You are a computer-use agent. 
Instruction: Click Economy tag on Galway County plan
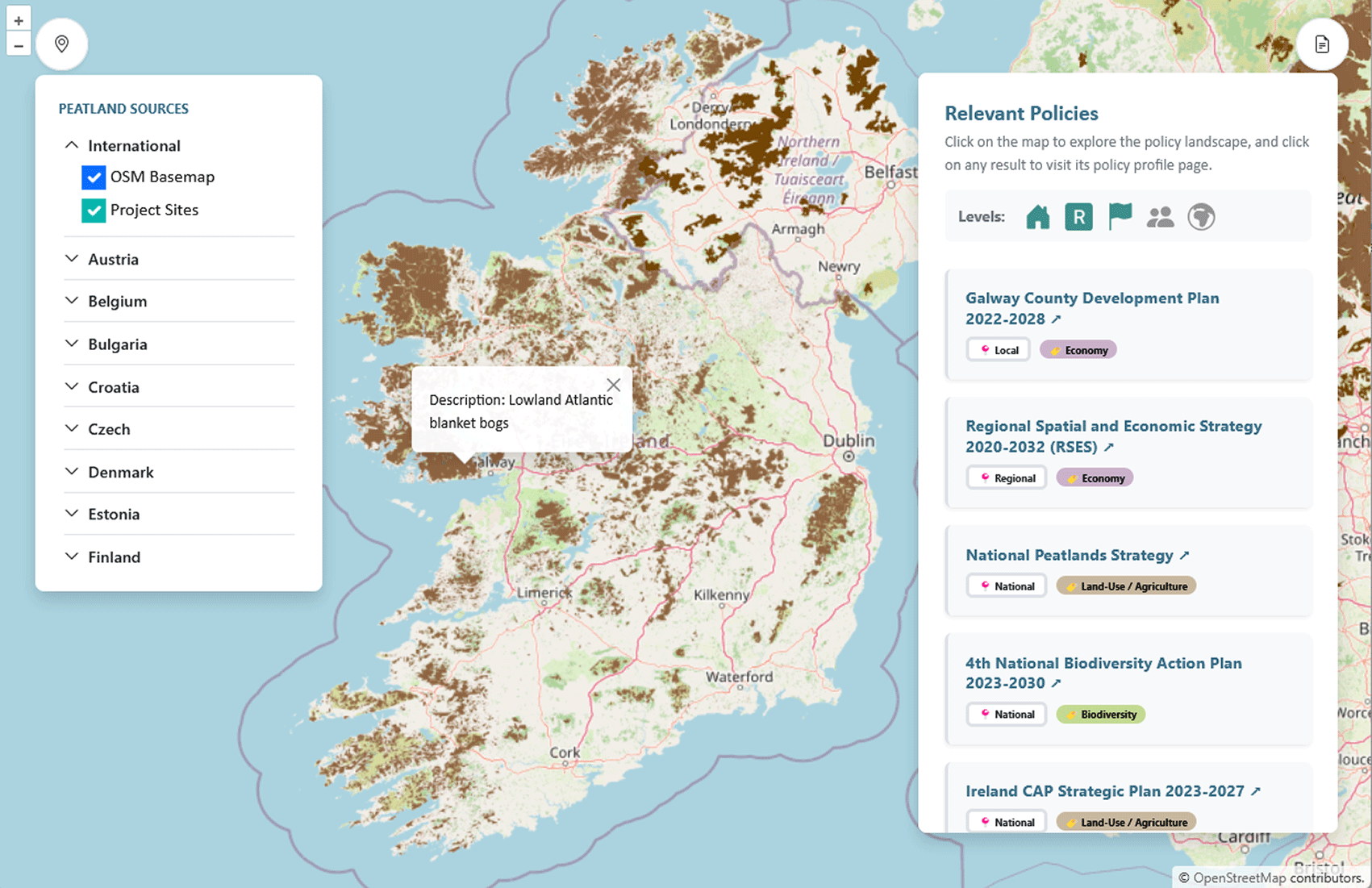point(1078,350)
